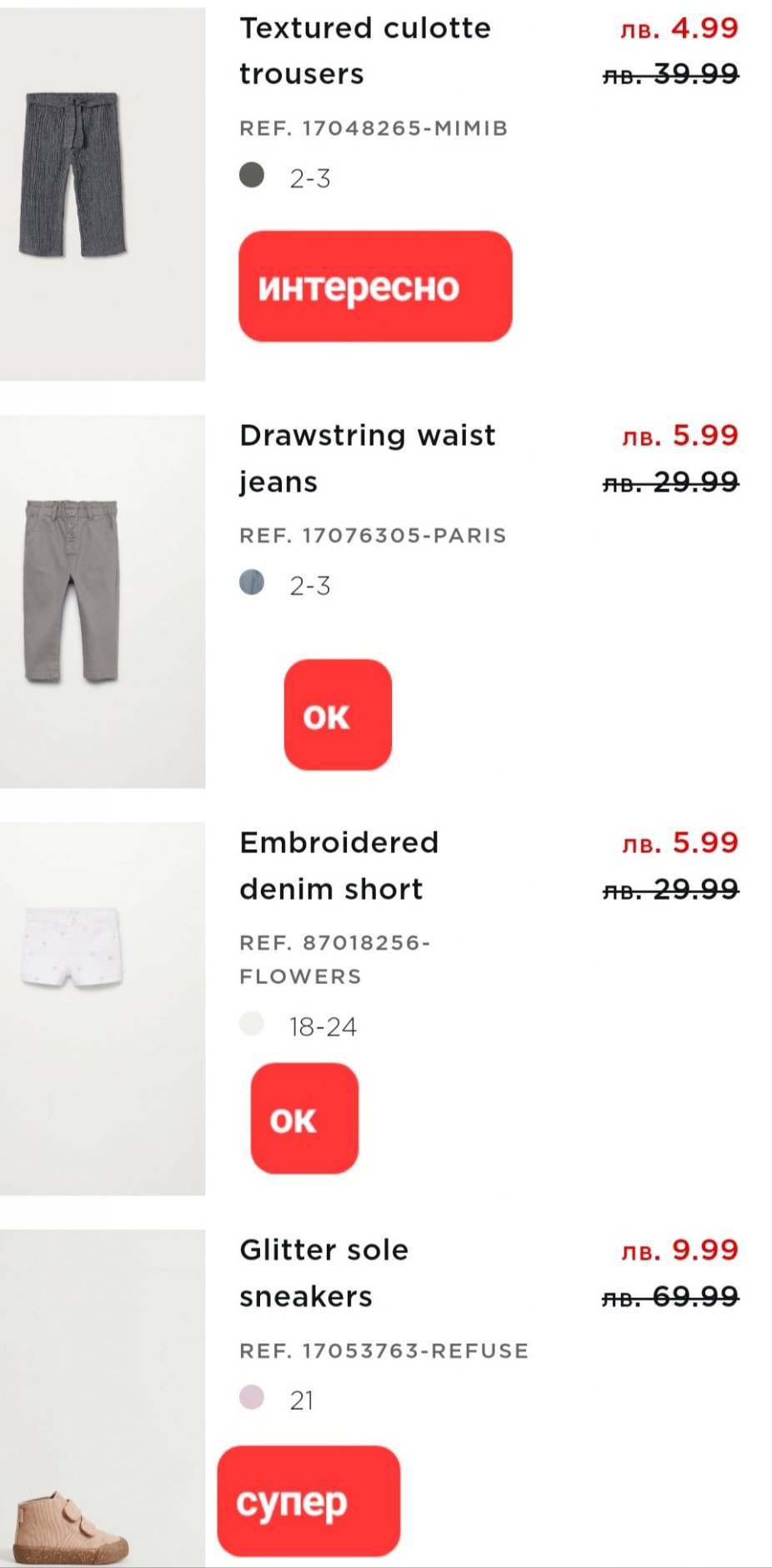Screen dimensions: 772x1568
Task: Open 'Glitter sole sneakers' product title
Action: (323, 1273)
